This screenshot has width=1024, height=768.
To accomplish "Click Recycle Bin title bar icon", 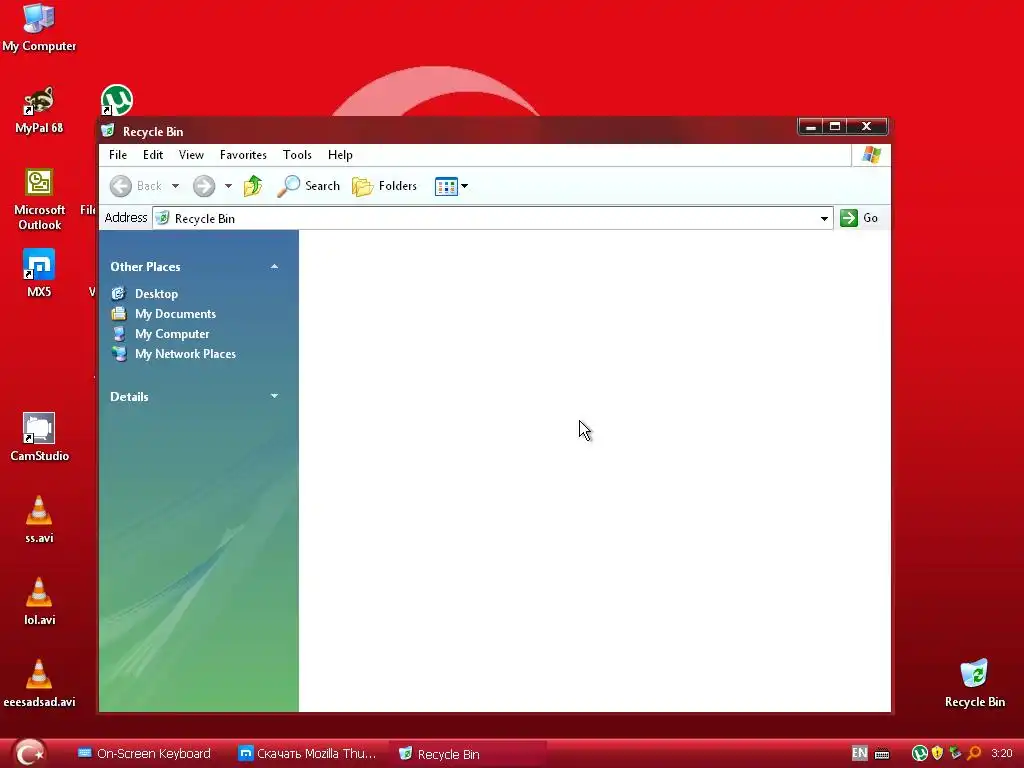I will pos(108,131).
